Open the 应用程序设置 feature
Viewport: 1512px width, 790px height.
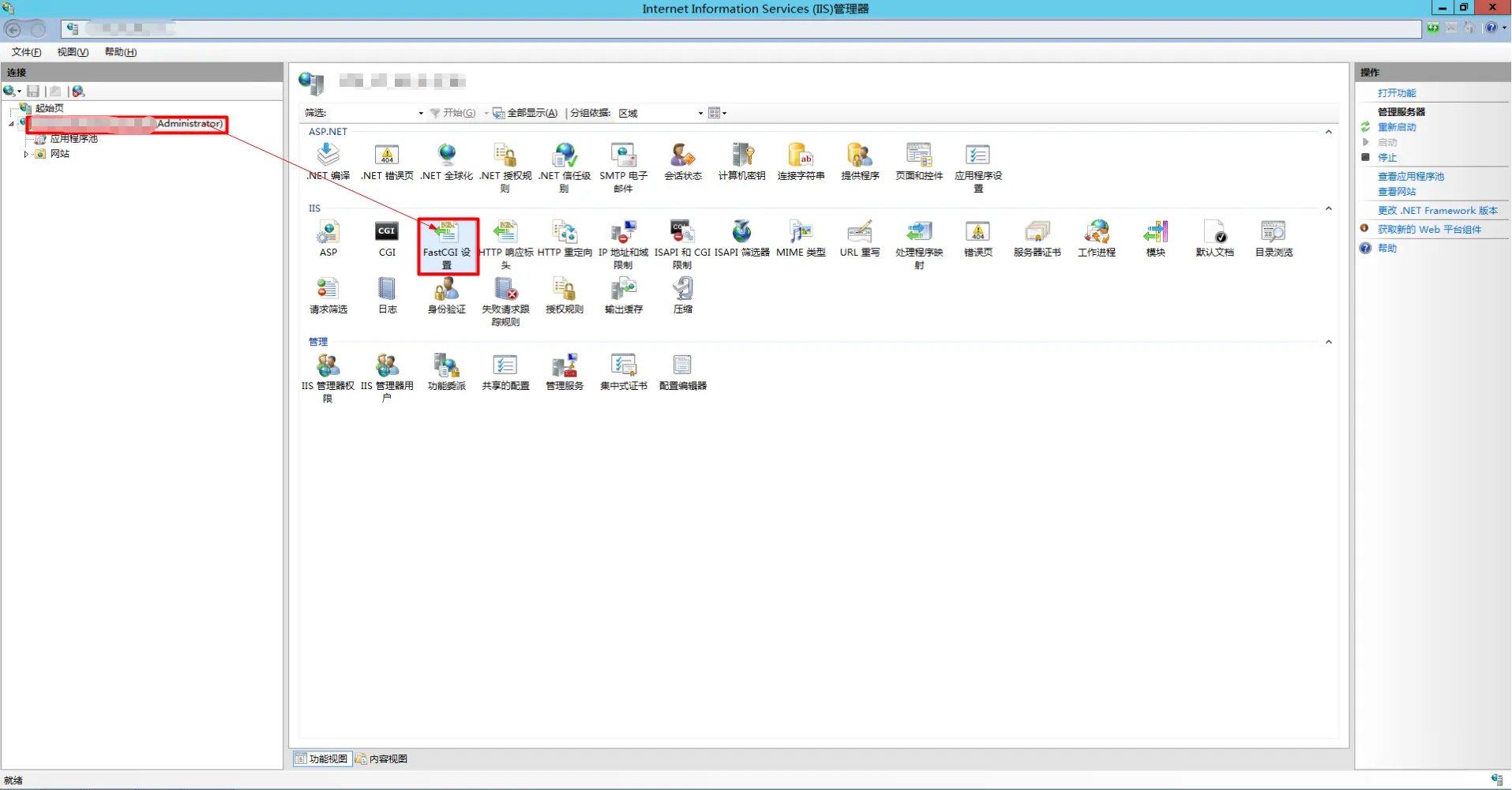[x=979, y=167]
